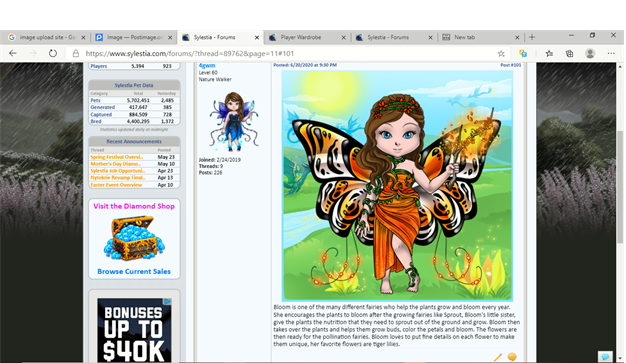
Task: Close the active Sylestia Forums tab
Action: coord(257,38)
